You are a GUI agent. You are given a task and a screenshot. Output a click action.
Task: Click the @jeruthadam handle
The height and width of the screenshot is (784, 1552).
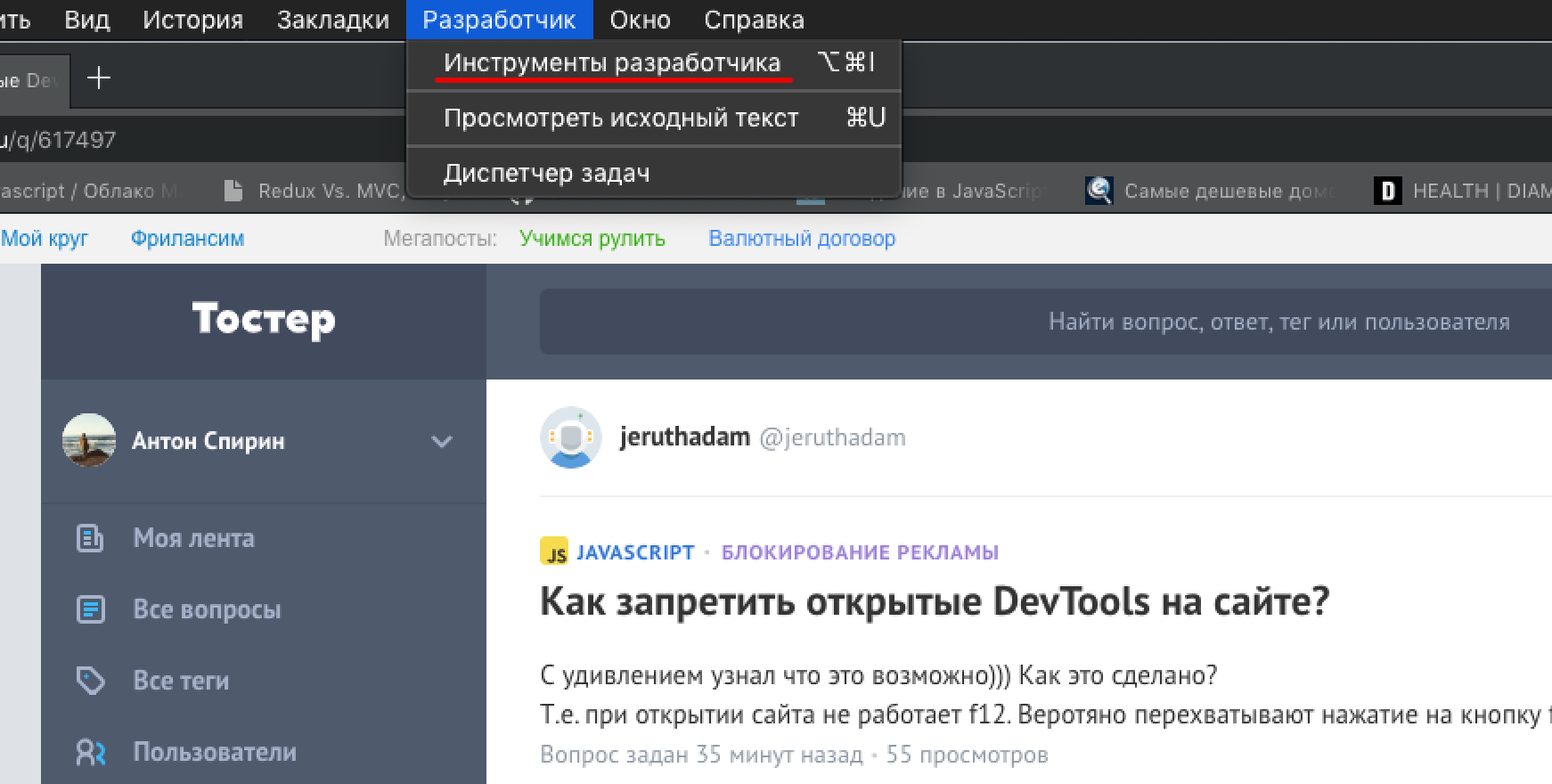click(x=832, y=437)
